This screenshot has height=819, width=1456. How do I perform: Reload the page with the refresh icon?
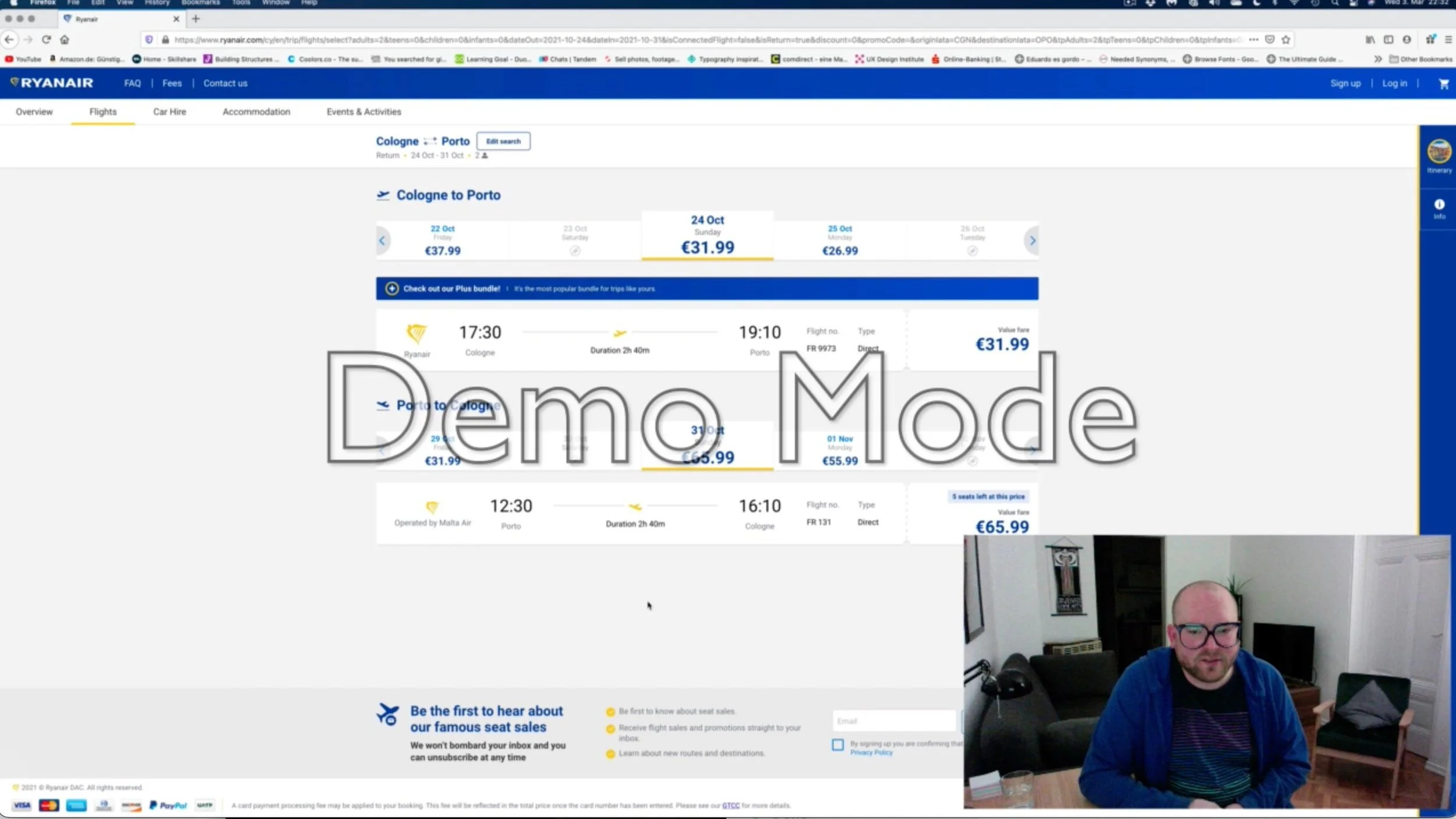(47, 40)
